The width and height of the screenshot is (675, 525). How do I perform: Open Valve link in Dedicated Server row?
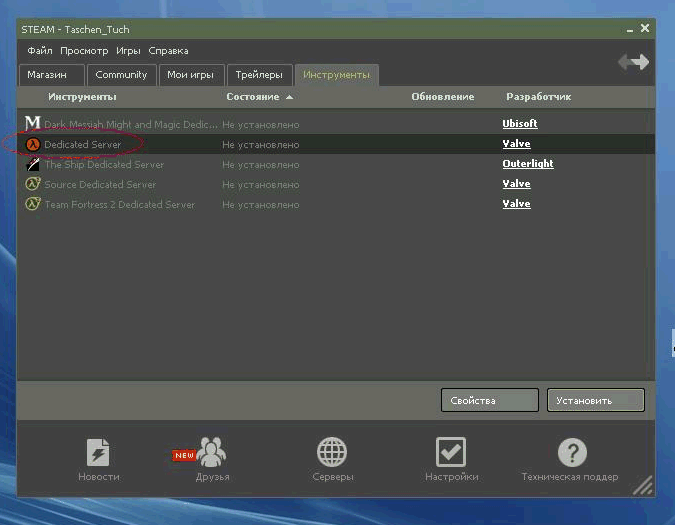516,144
